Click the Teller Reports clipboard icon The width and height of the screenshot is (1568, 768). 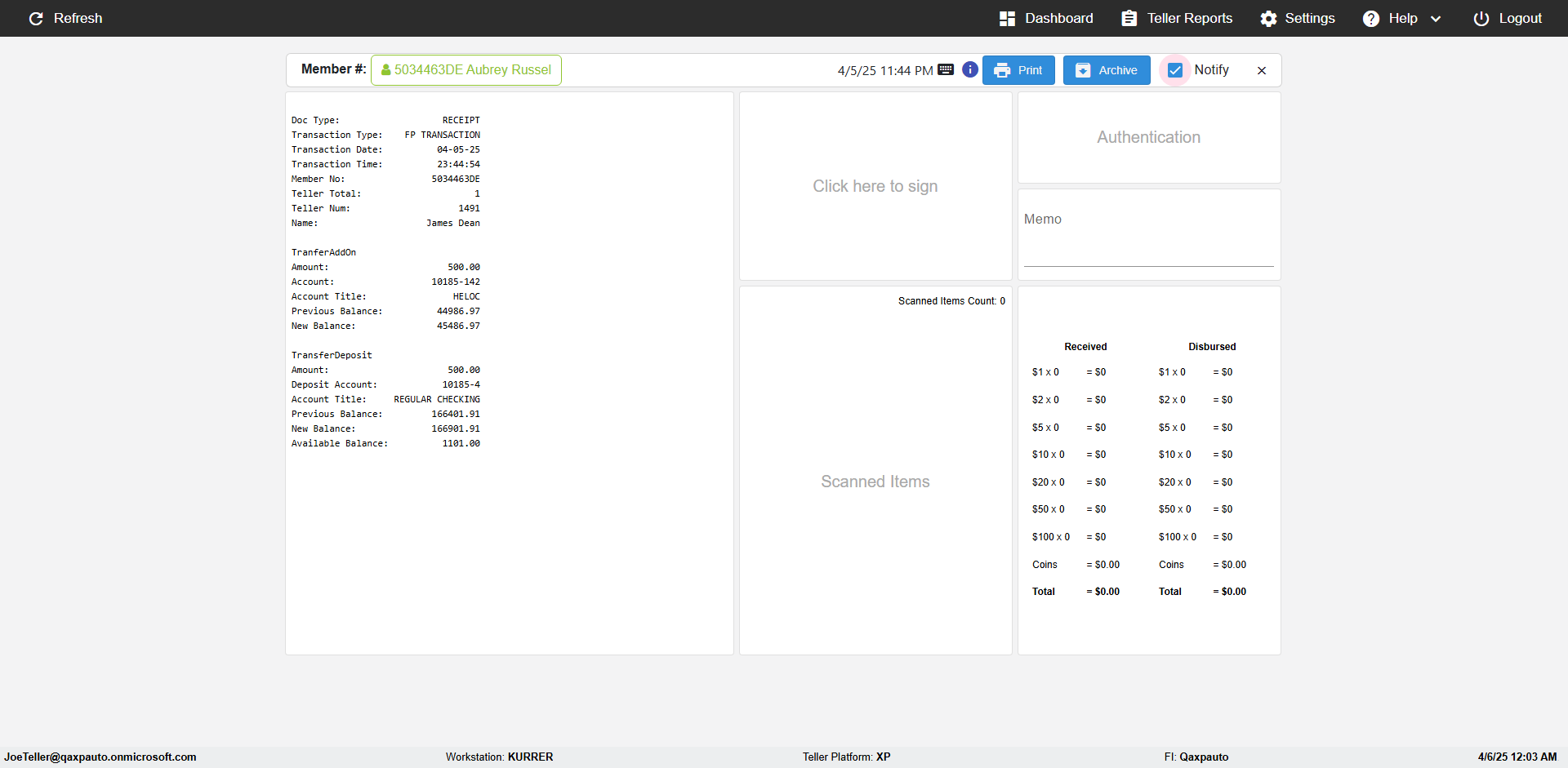tap(1129, 19)
